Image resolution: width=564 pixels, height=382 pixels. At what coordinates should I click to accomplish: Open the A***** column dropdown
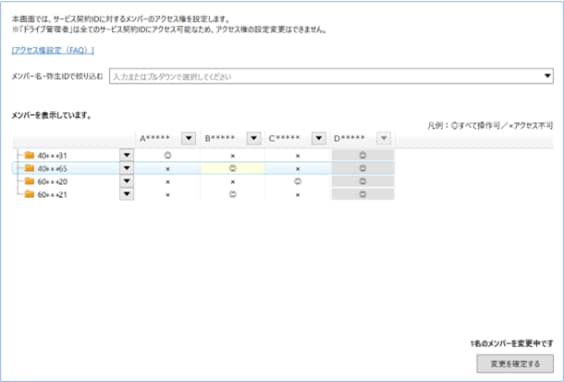(188, 138)
